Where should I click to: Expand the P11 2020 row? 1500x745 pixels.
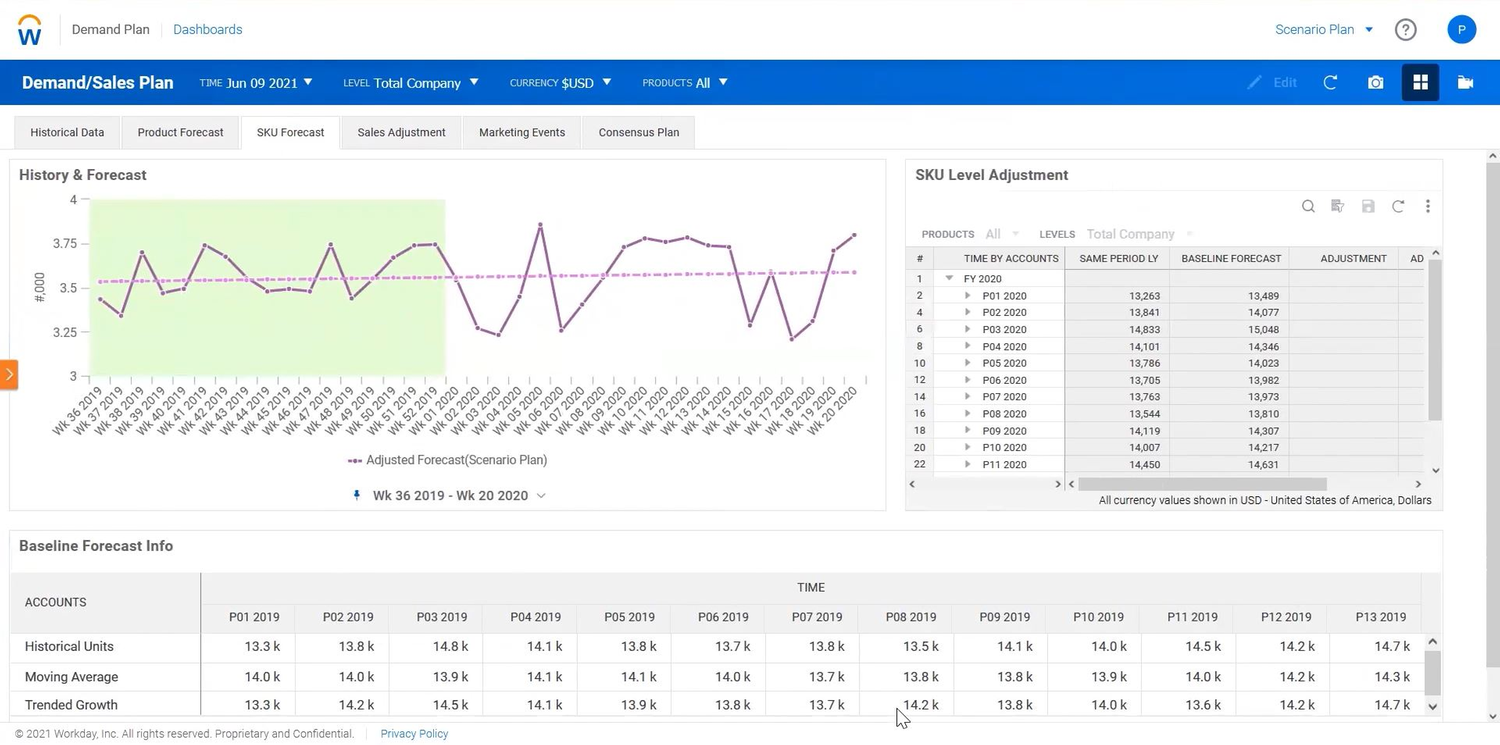967,464
